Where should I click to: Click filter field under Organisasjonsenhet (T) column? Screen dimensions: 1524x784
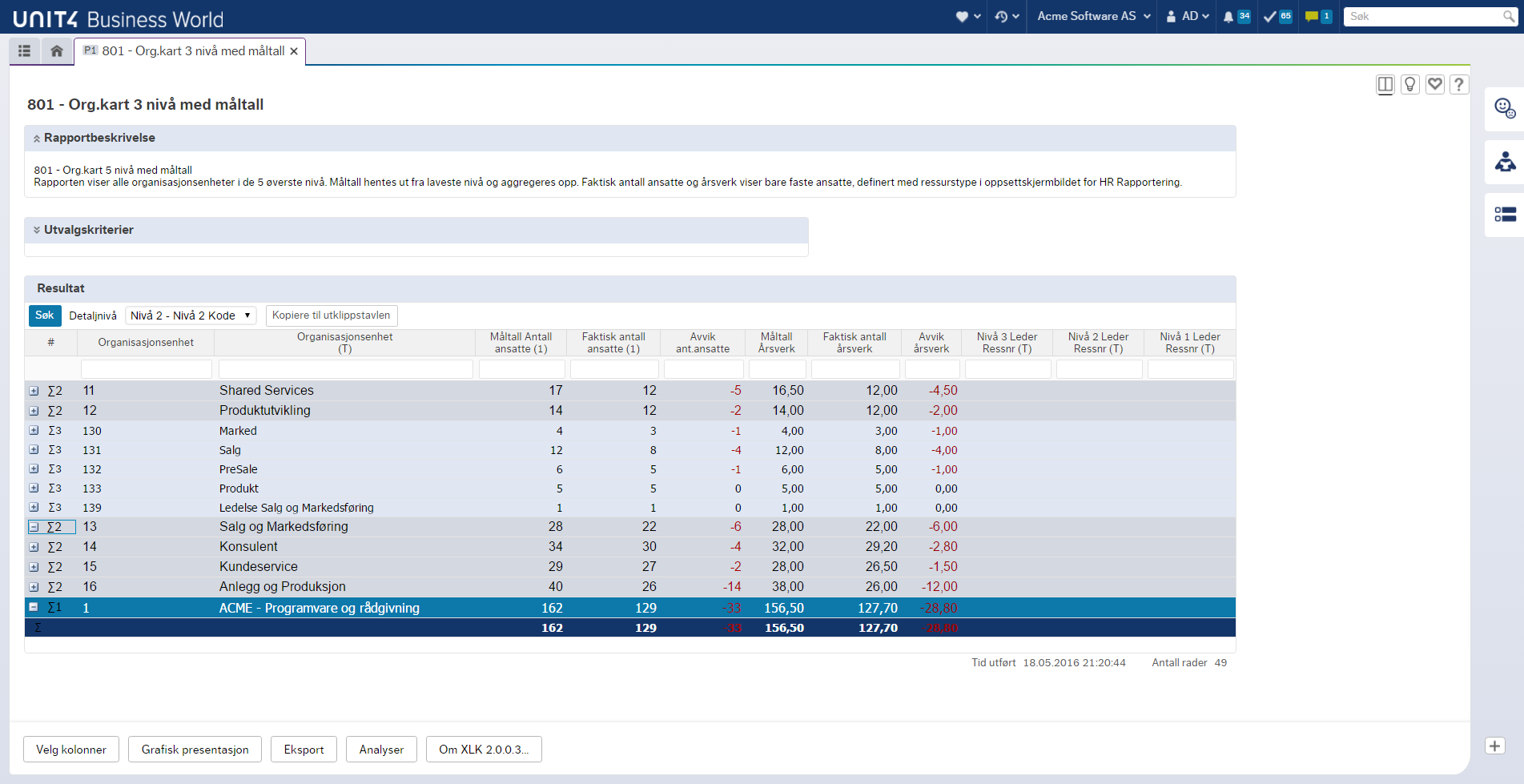point(345,369)
